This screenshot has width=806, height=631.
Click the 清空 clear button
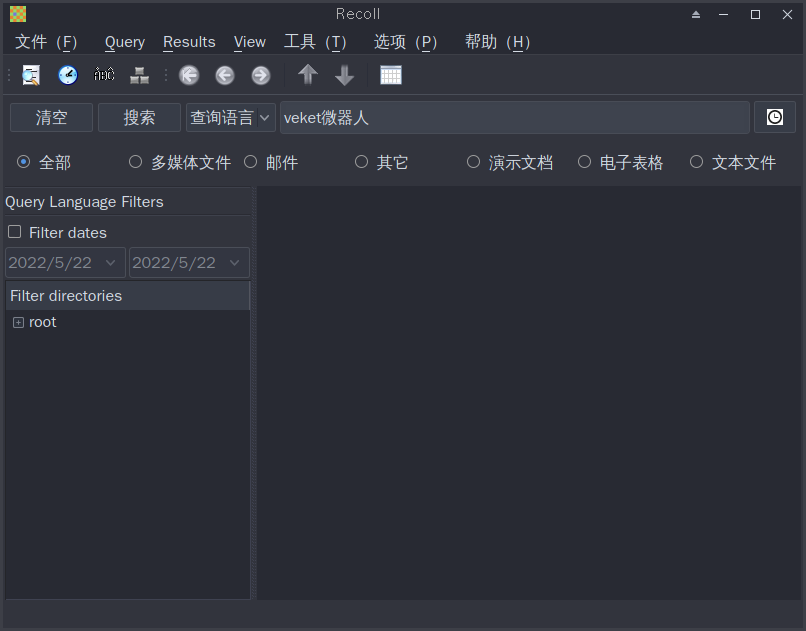(x=51, y=118)
